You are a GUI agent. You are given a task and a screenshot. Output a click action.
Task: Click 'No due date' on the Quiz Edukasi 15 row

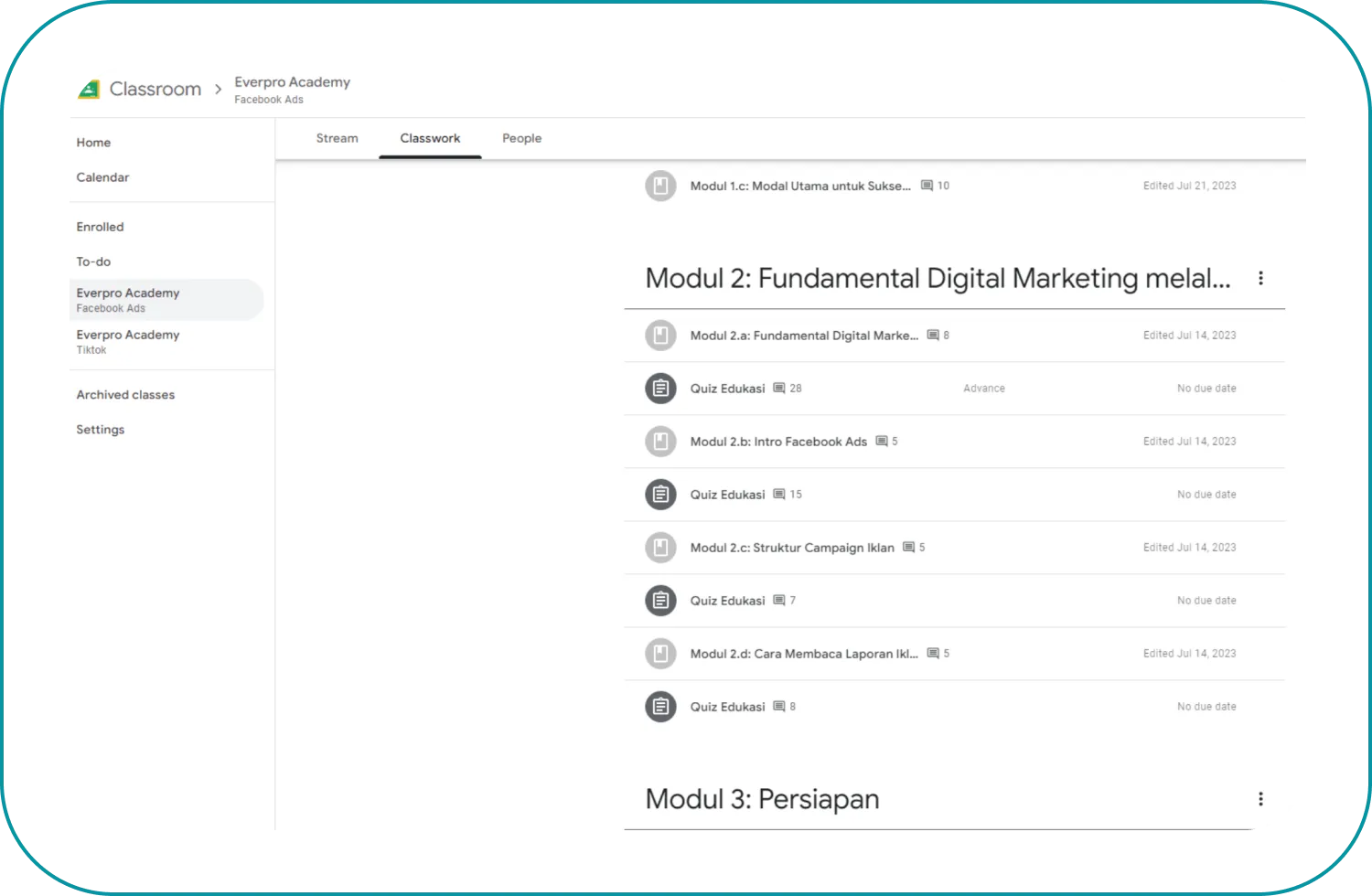coord(1206,495)
